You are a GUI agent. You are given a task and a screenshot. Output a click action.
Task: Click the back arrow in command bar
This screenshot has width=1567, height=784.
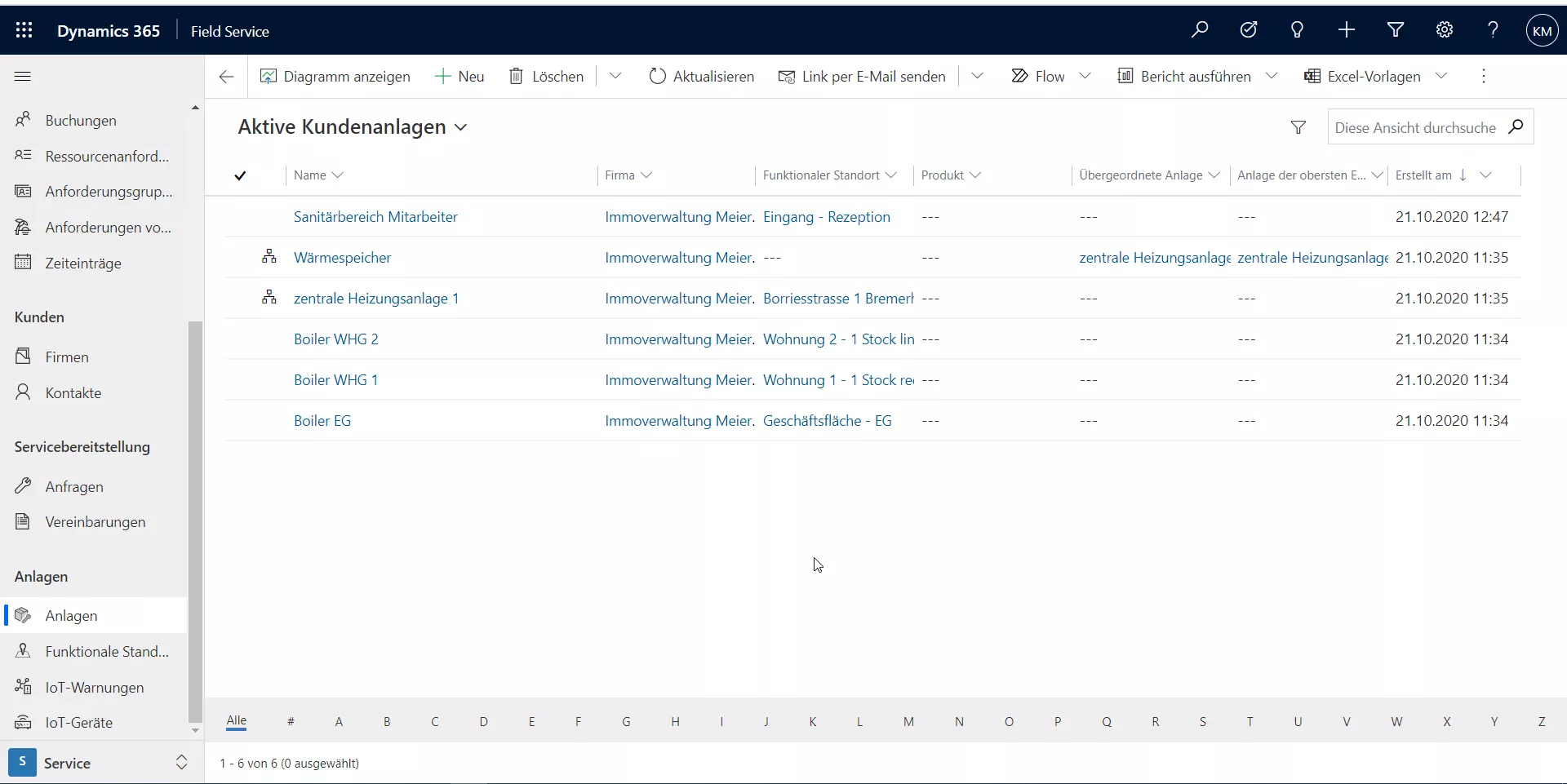[x=227, y=77]
